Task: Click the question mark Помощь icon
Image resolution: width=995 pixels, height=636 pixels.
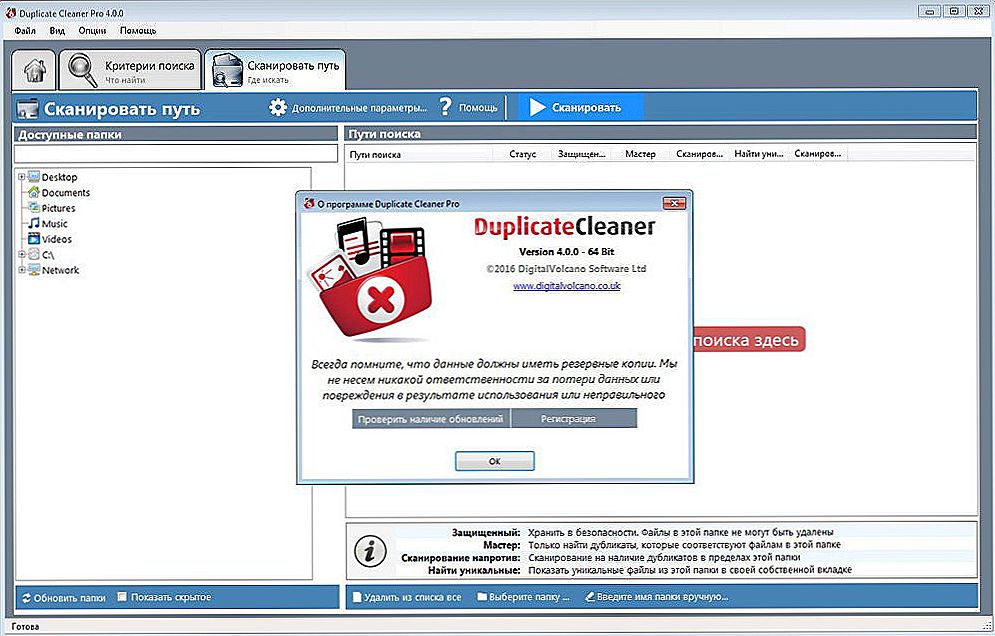Action: point(445,107)
